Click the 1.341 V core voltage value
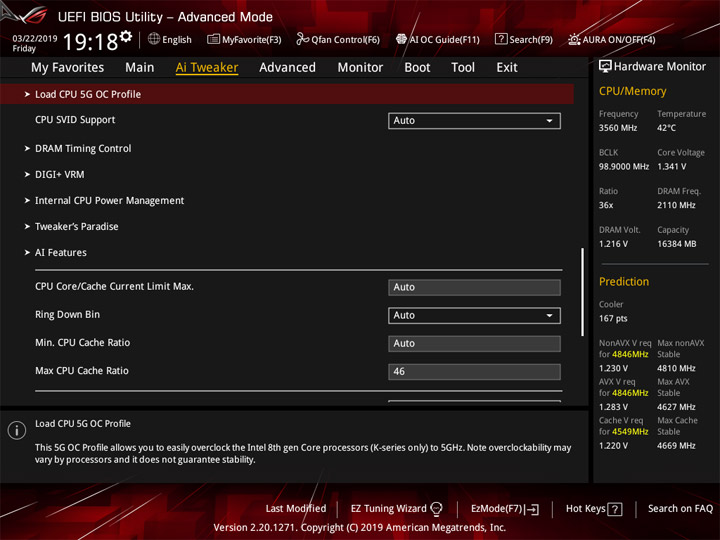This screenshot has width=720, height=540. point(671,166)
